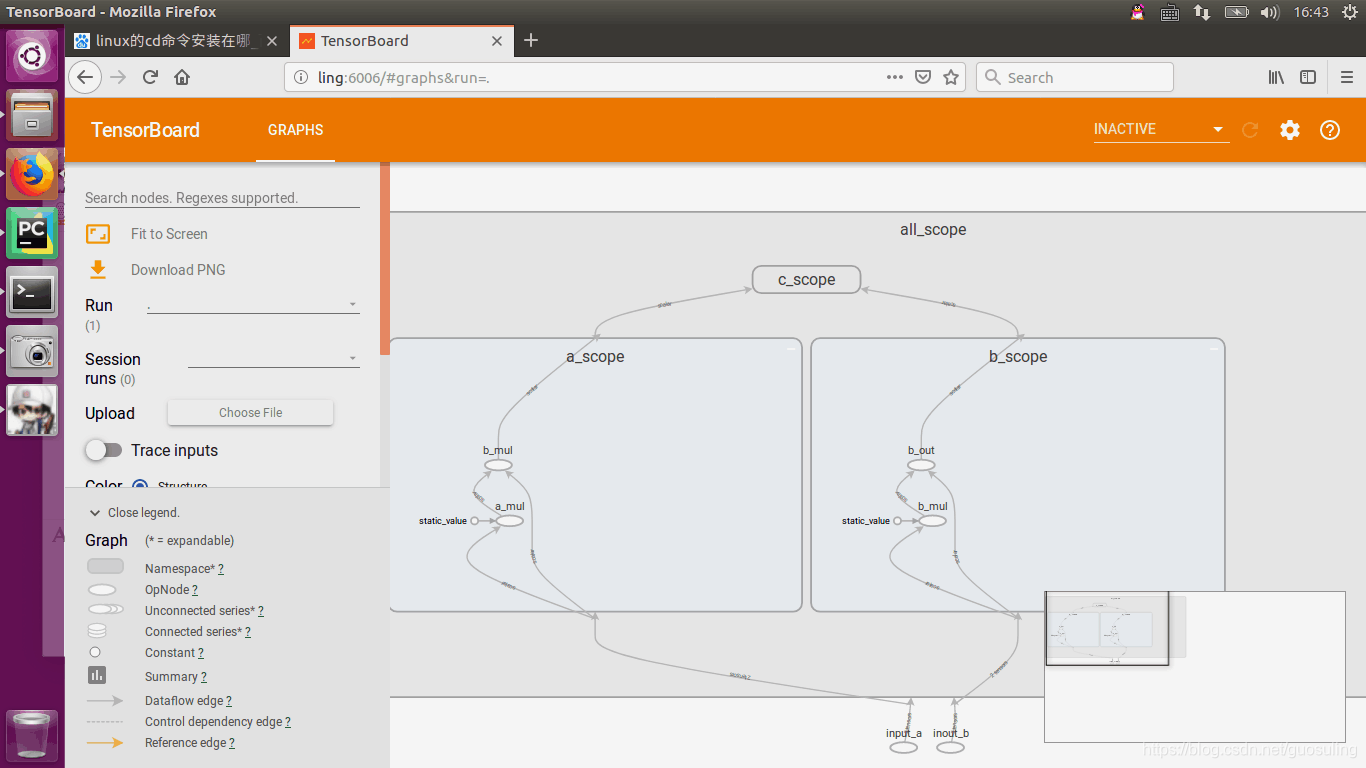
Task: Reload the page in Firefox
Action: coord(150,77)
